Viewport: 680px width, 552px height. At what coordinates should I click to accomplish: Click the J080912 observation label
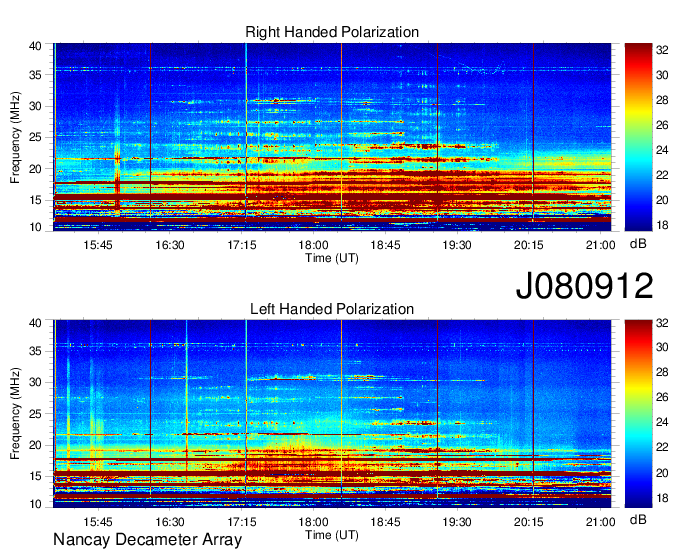pos(584,285)
